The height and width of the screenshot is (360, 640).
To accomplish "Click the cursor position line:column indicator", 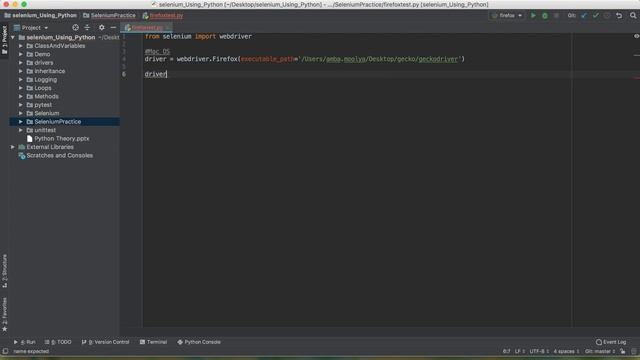I will (x=506, y=351).
